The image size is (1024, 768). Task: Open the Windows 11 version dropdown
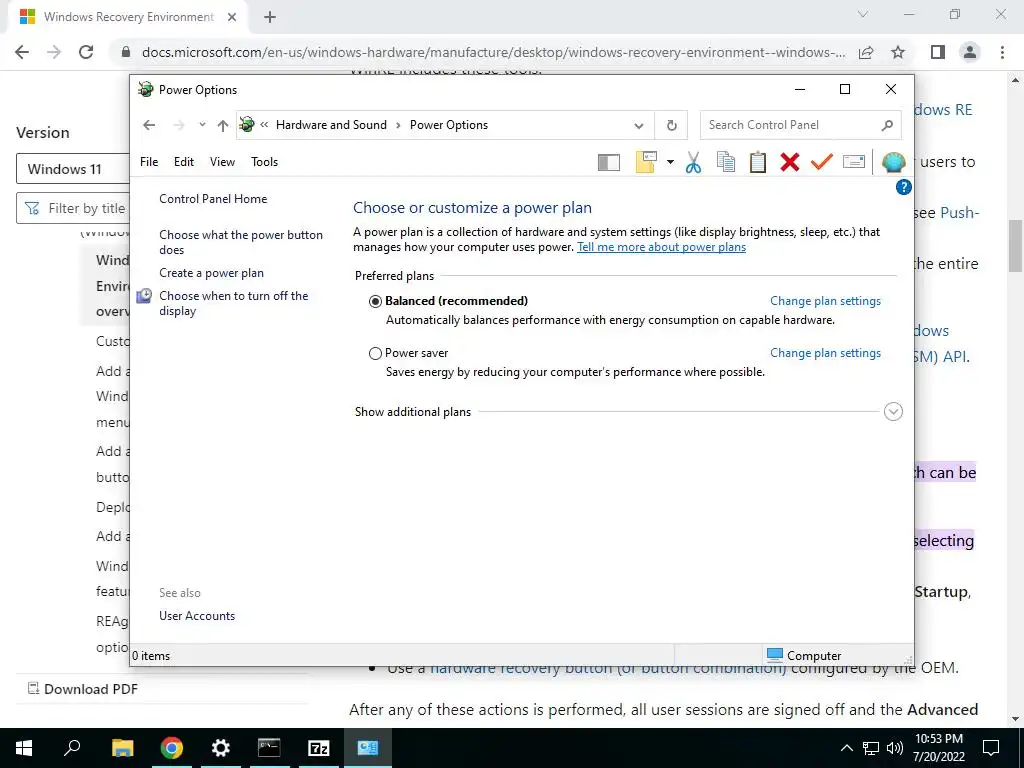point(73,169)
